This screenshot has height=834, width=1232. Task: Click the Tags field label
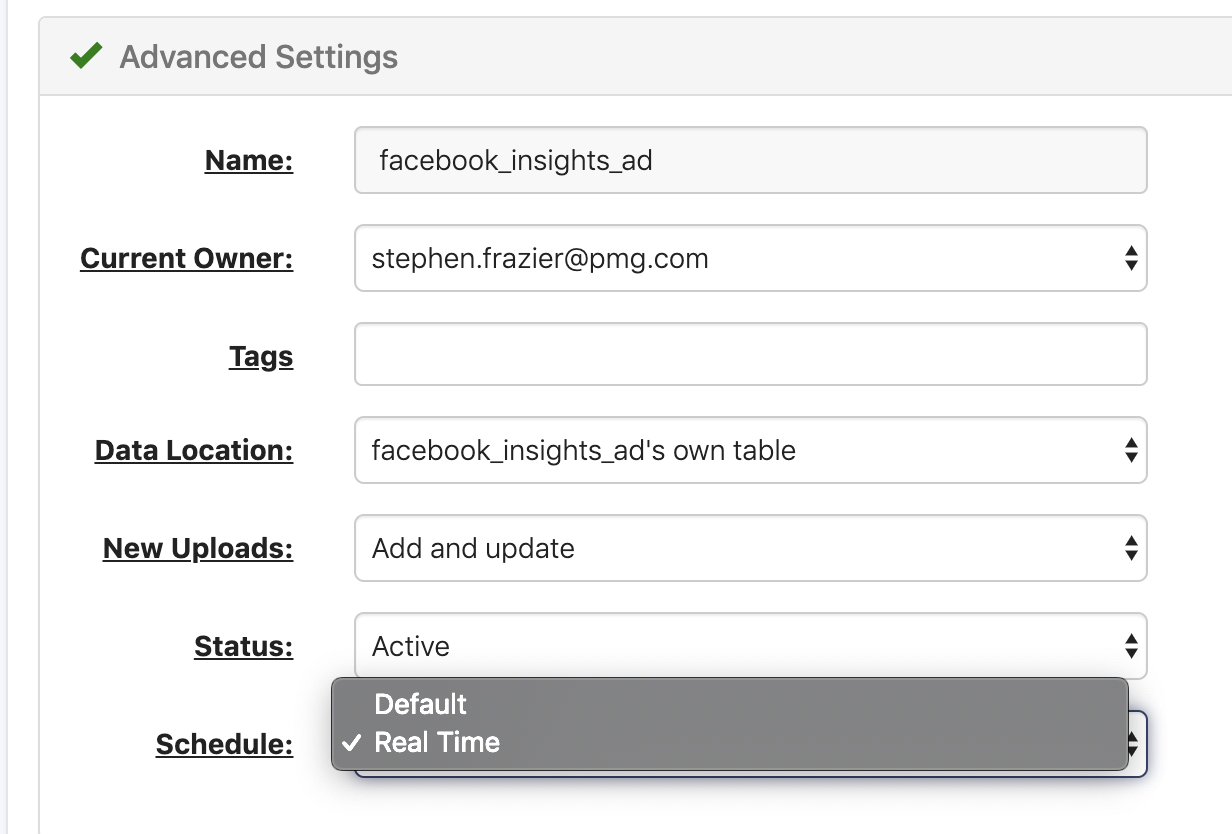pyautogui.click(x=260, y=357)
